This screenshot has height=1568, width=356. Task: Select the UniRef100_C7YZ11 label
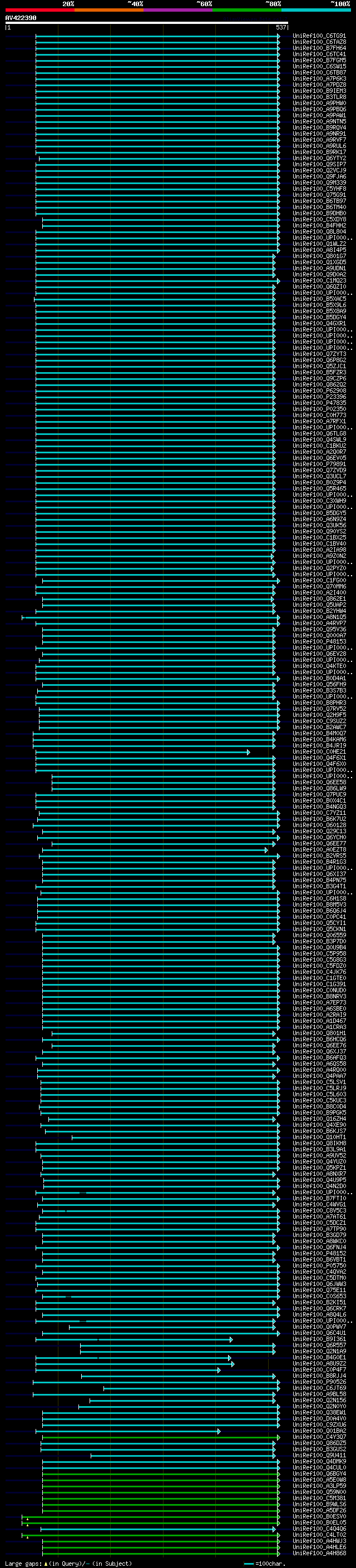coord(319,813)
